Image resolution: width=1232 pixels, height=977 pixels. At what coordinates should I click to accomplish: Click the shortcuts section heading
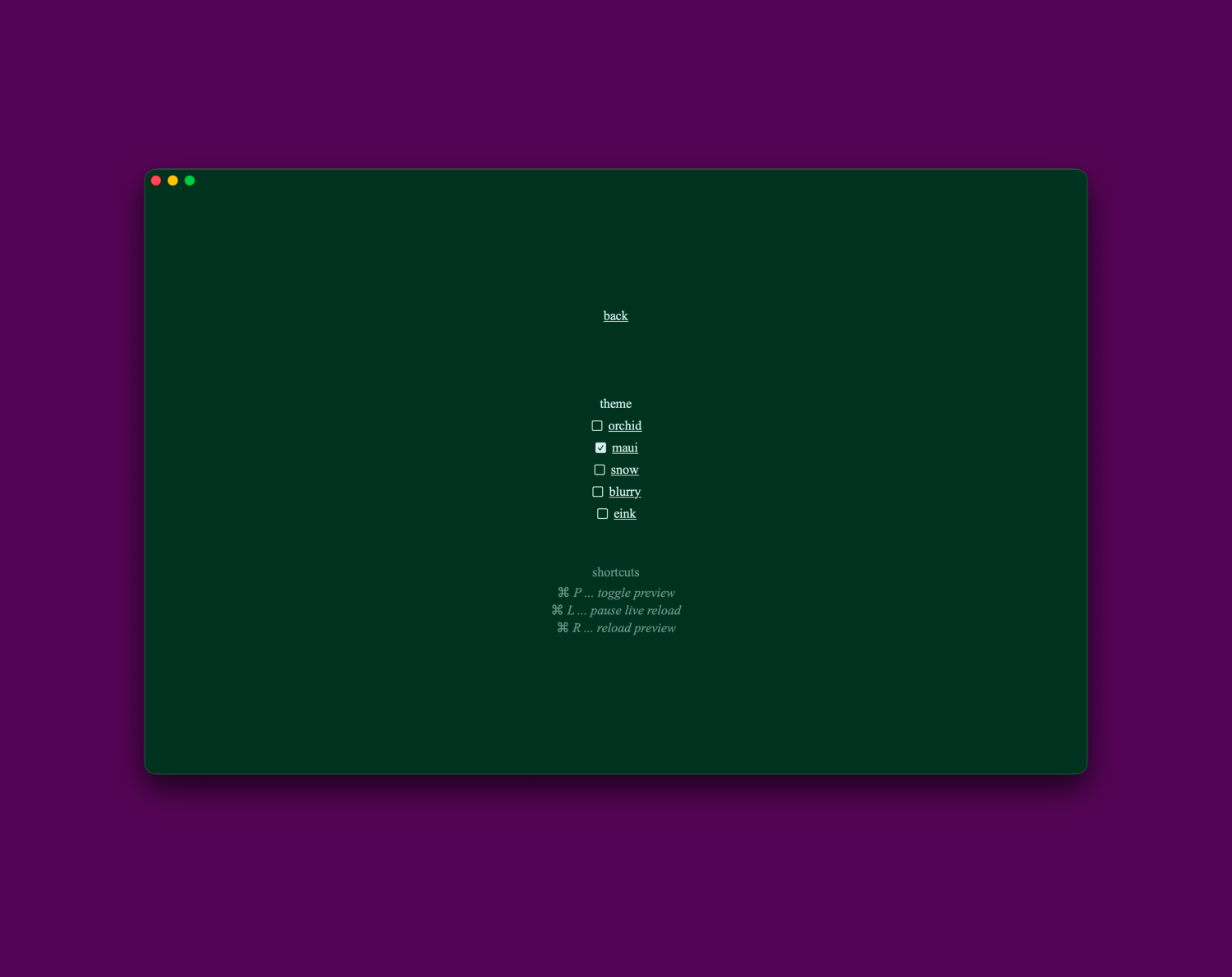615,572
